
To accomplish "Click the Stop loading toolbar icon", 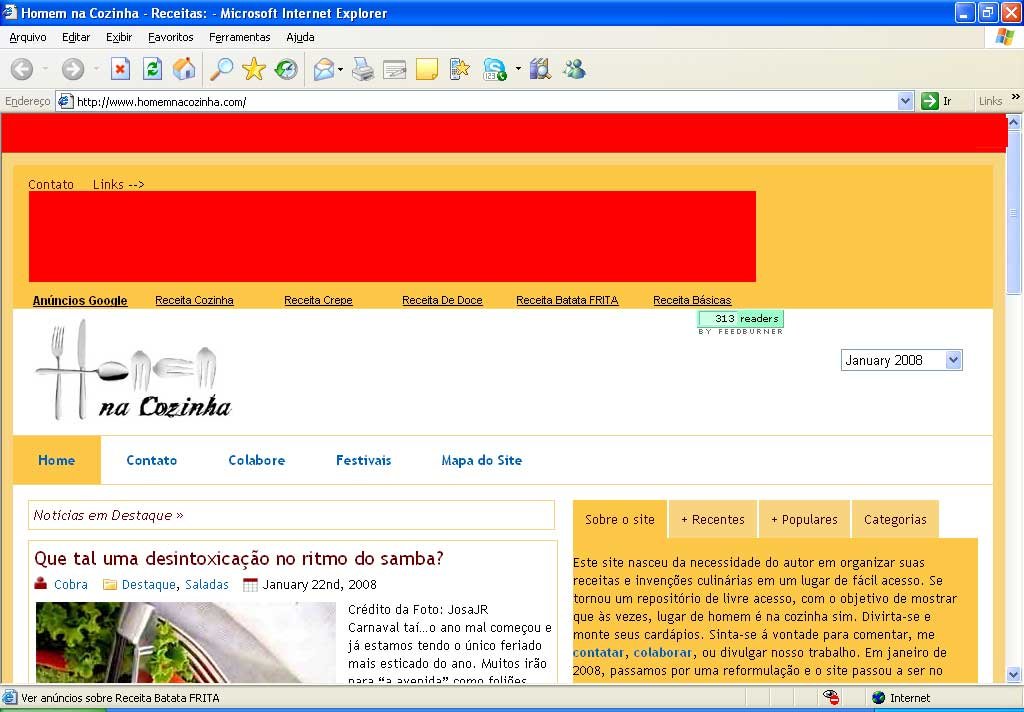I will coord(120,69).
